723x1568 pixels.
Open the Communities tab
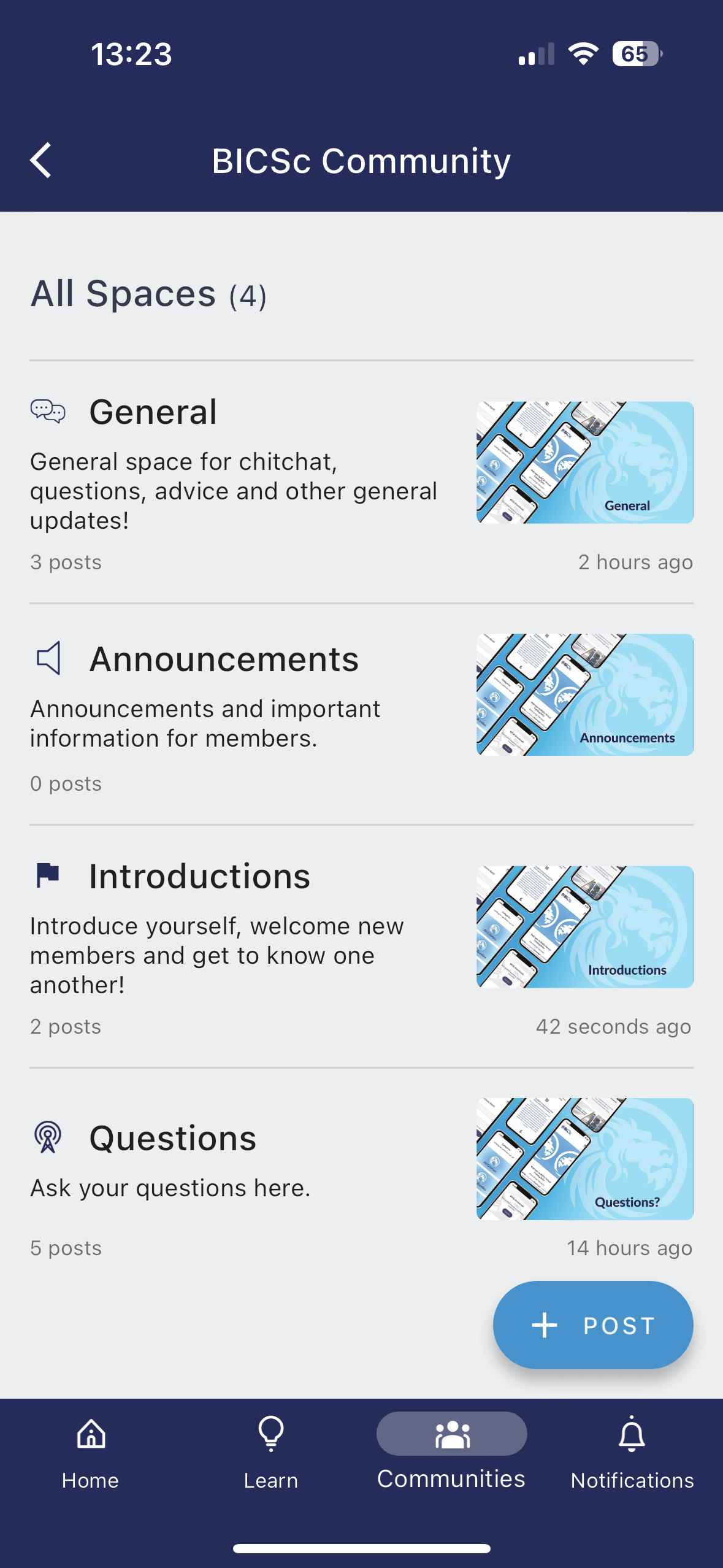point(451,1451)
